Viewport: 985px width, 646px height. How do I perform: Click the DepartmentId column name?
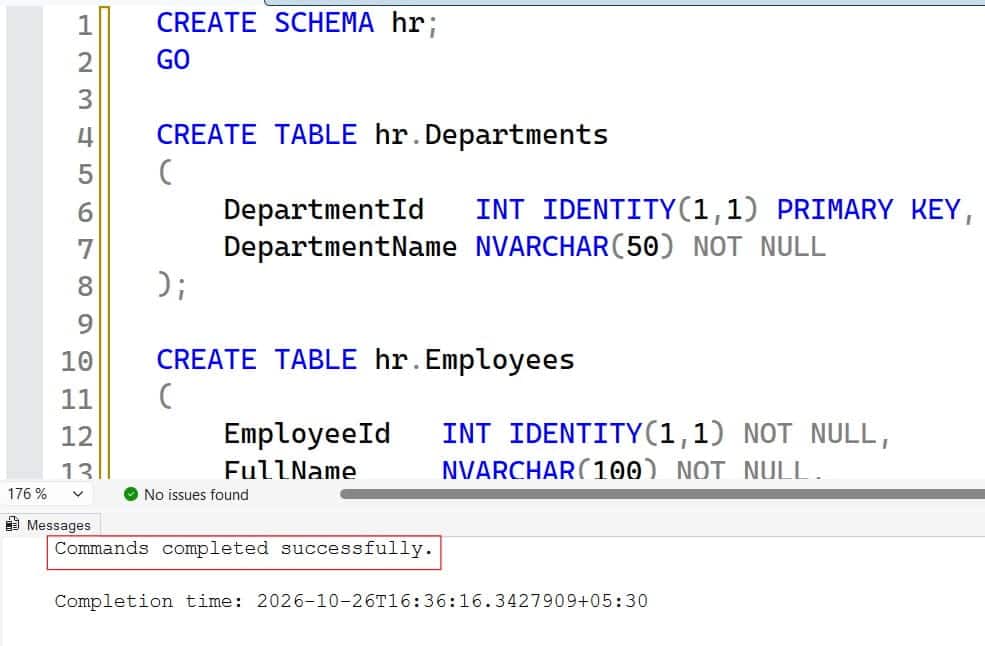pos(324,210)
